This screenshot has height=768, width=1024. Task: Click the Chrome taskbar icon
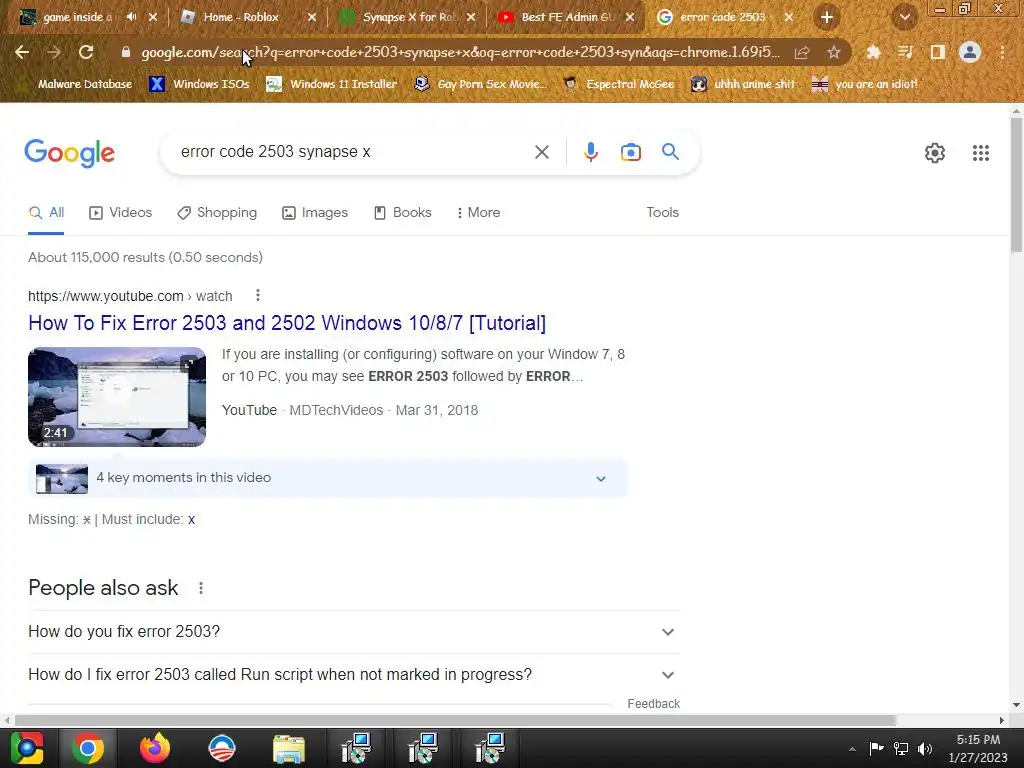coord(88,748)
